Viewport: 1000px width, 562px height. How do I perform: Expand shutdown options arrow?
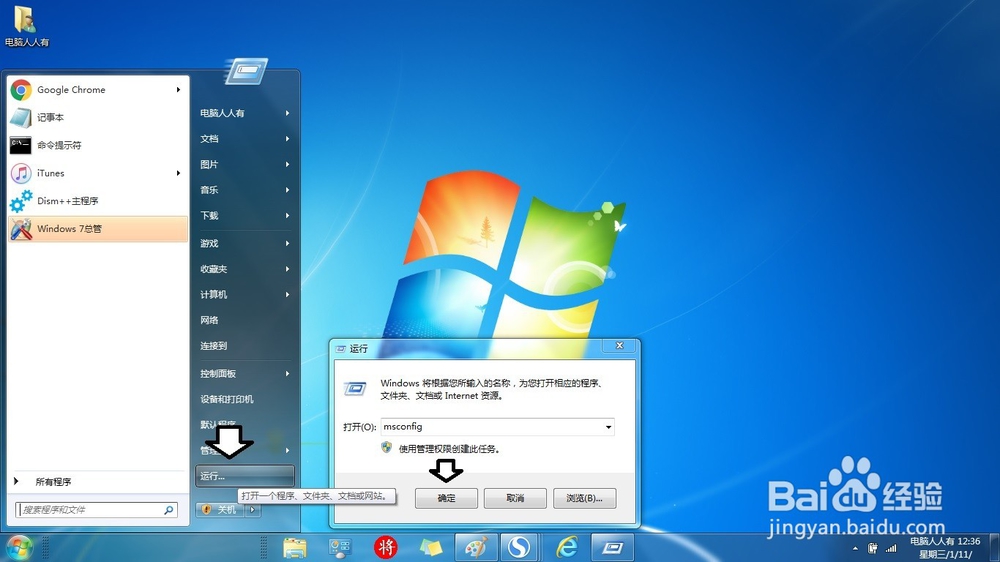(x=253, y=510)
